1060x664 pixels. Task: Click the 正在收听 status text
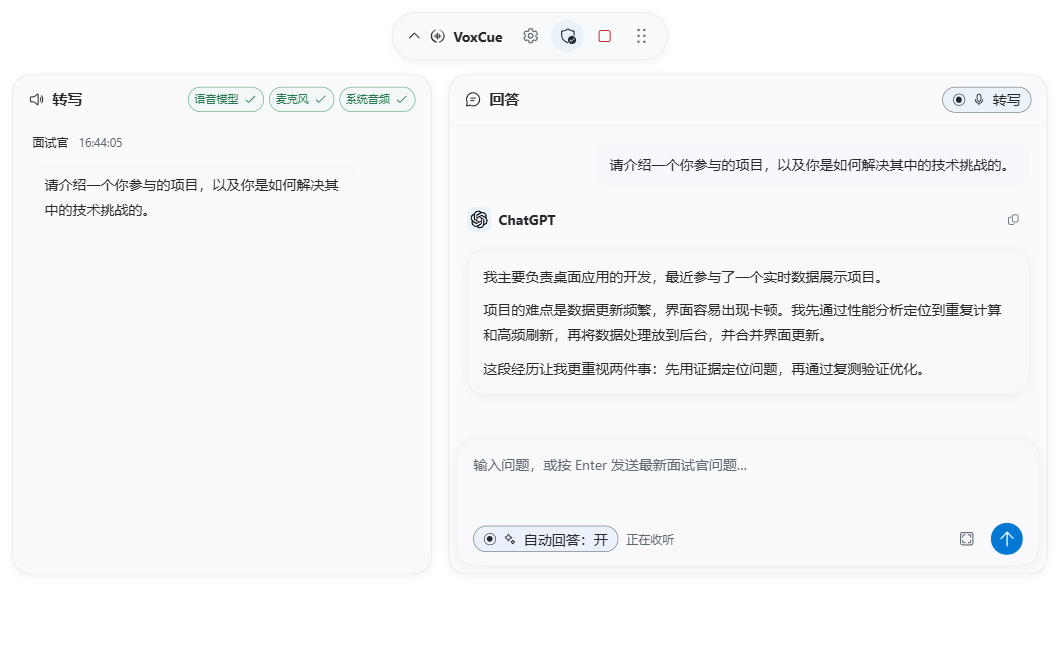coord(650,540)
